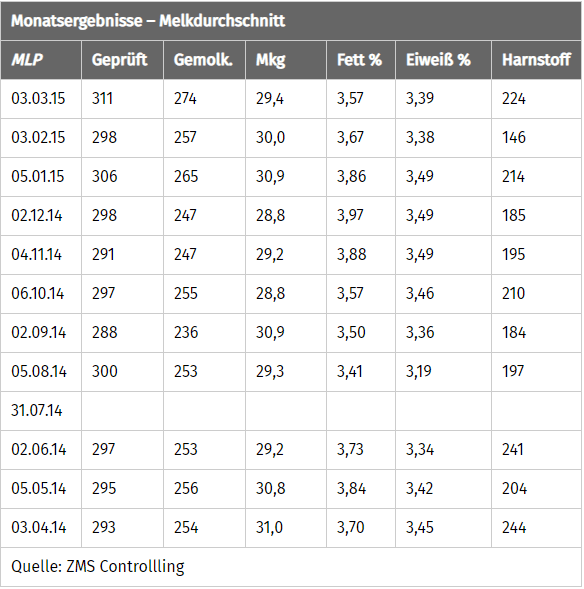The height and width of the screenshot is (589, 584).
Task: Click the date cell 31.07.14
Action: [x=37, y=411]
